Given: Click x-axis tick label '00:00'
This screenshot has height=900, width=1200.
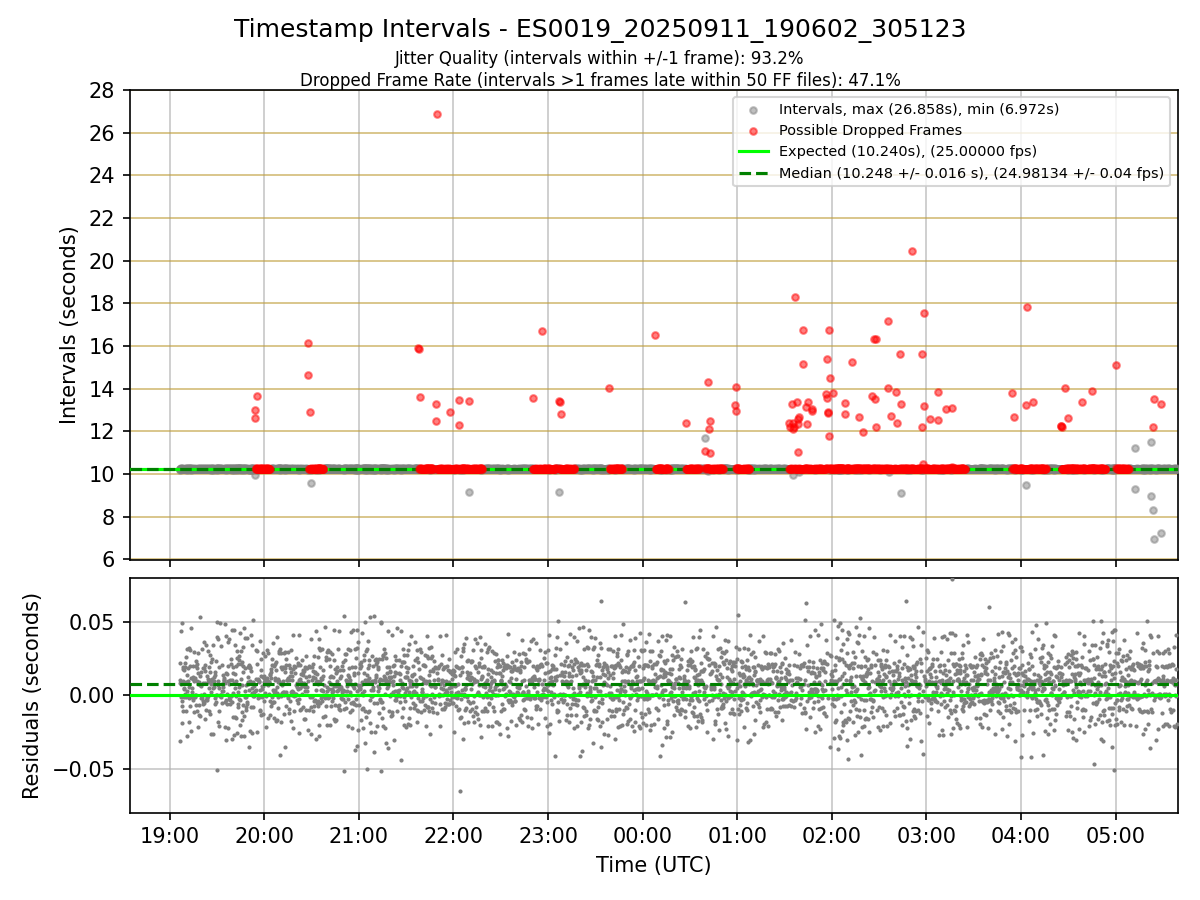Looking at the screenshot, I should point(642,835).
